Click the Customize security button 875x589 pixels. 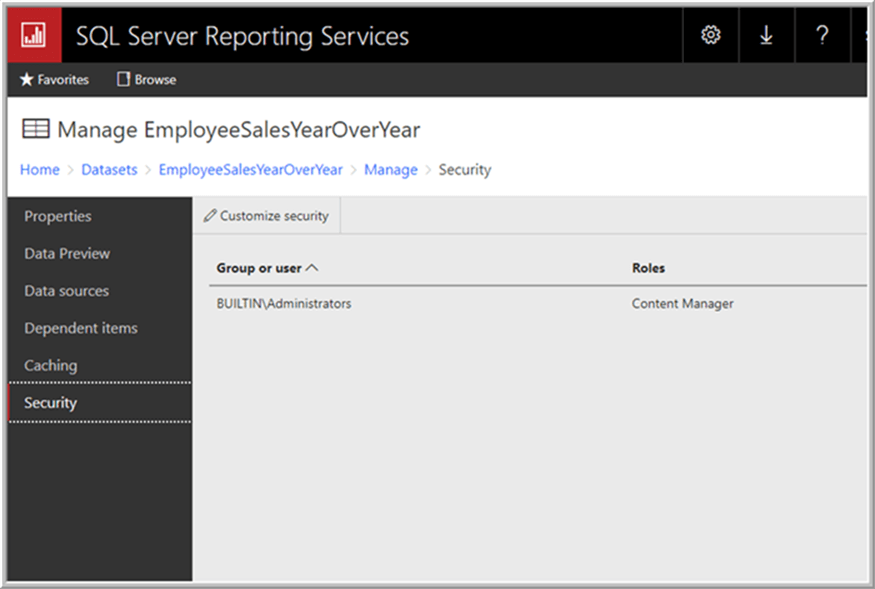pos(266,216)
